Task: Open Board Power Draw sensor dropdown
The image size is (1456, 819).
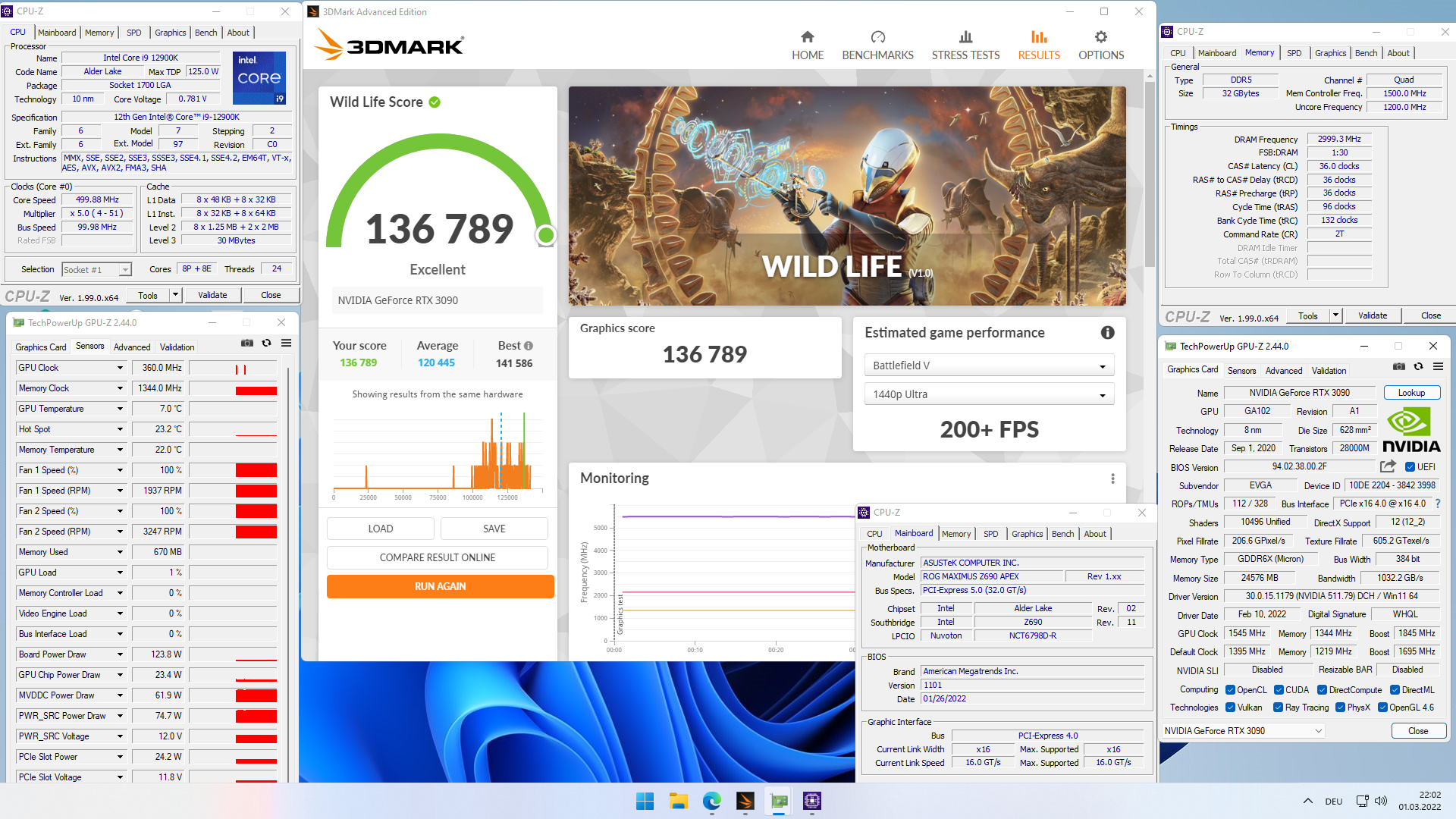Action: coord(120,654)
